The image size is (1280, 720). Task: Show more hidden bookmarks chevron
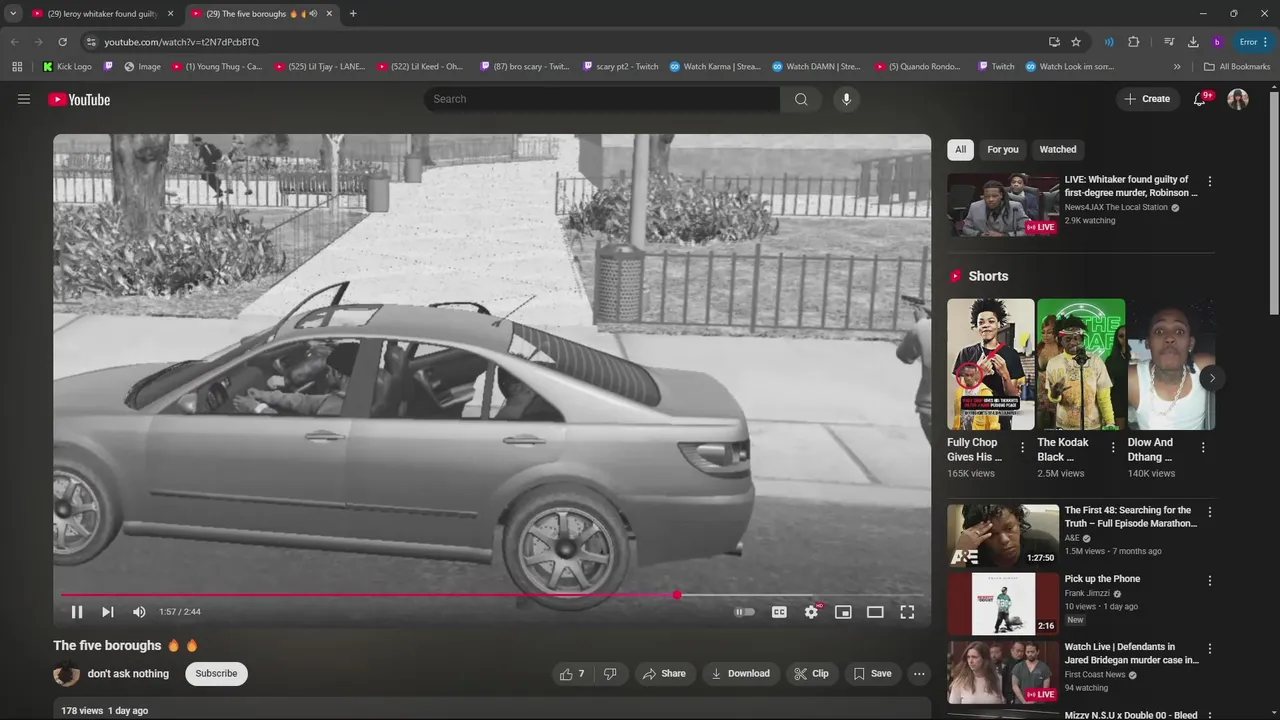pyautogui.click(x=1177, y=67)
